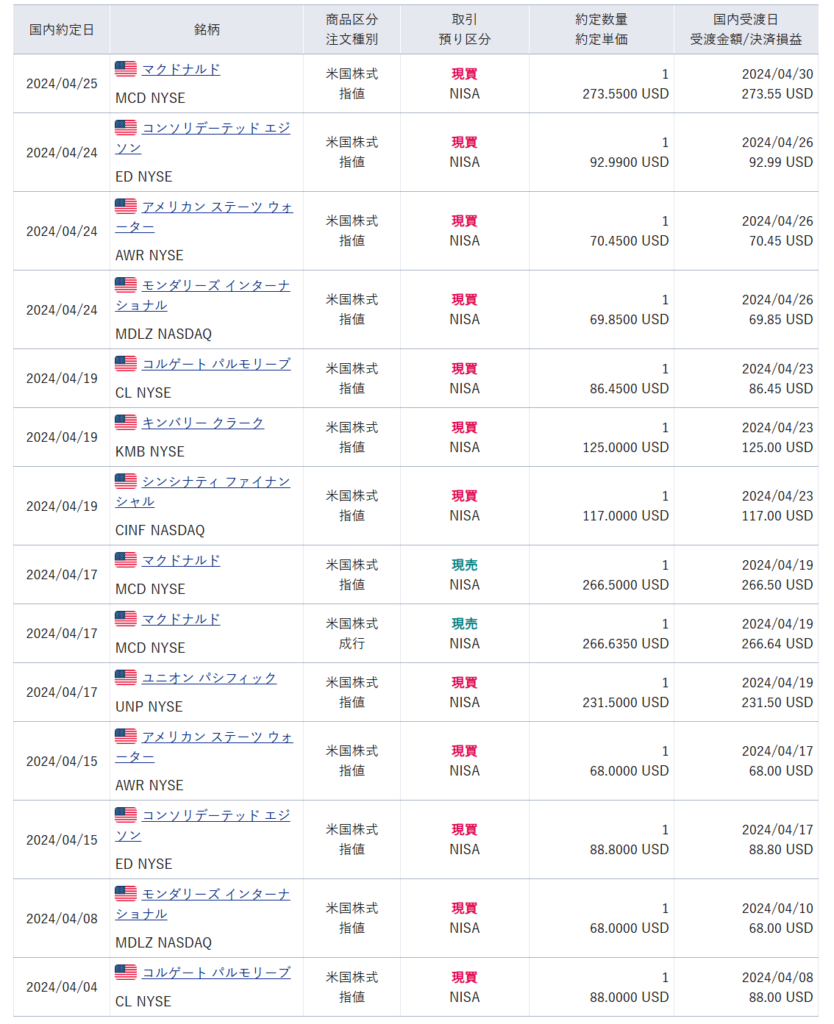834x1024 pixels.
Task: Click the 現売 label for the 成行 MCD order
Action: pyautogui.click(x=464, y=624)
